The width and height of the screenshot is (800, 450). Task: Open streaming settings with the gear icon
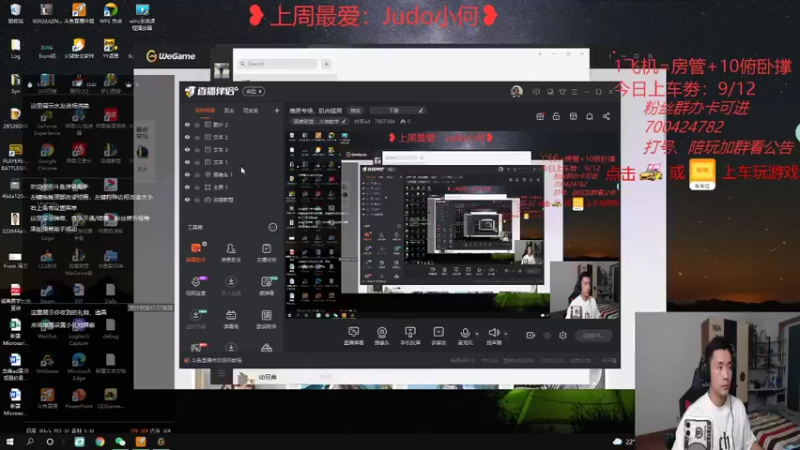click(563, 336)
